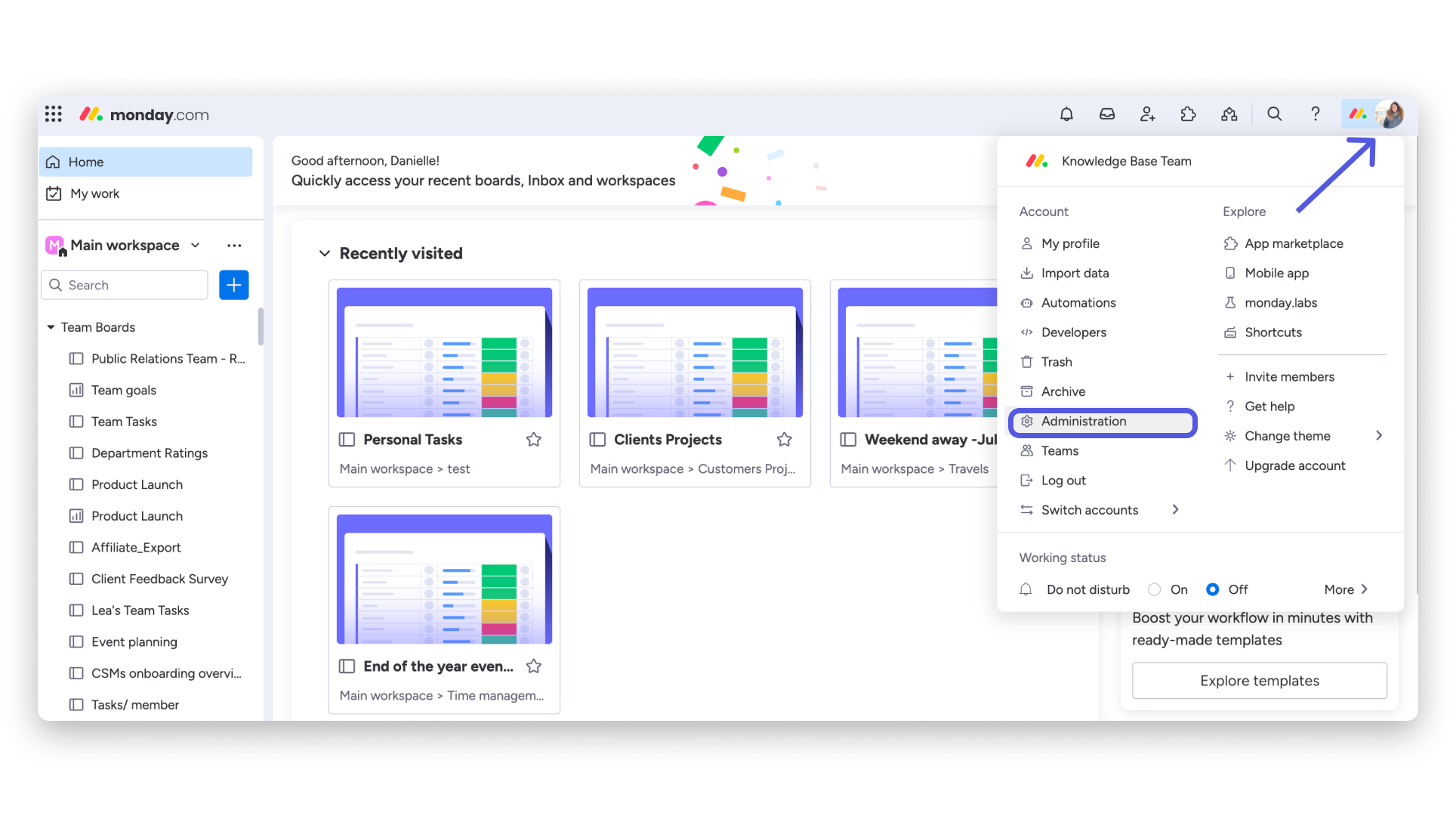Open the apps puzzle-piece icon
Image resolution: width=1456 pixels, height=816 pixels.
tap(1189, 114)
